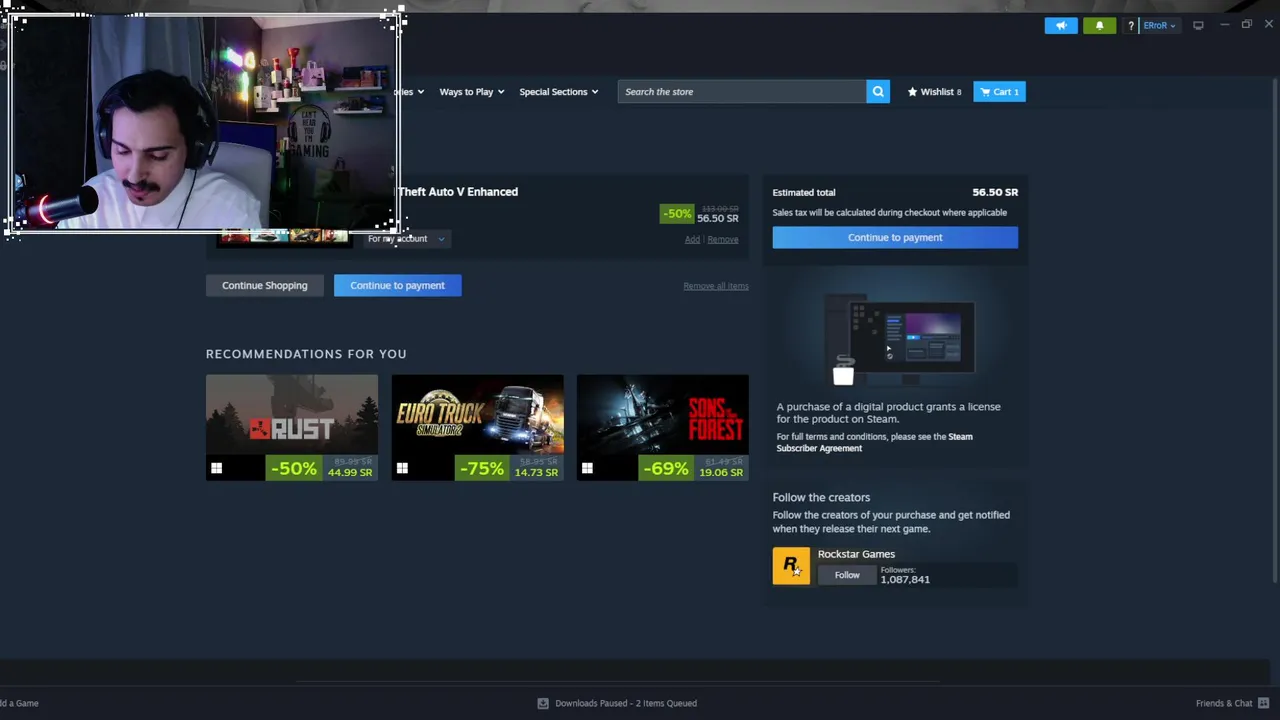Image resolution: width=1280 pixels, height=720 pixels.
Task: Open the For my account dropdown
Action: click(x=406, y=239)
